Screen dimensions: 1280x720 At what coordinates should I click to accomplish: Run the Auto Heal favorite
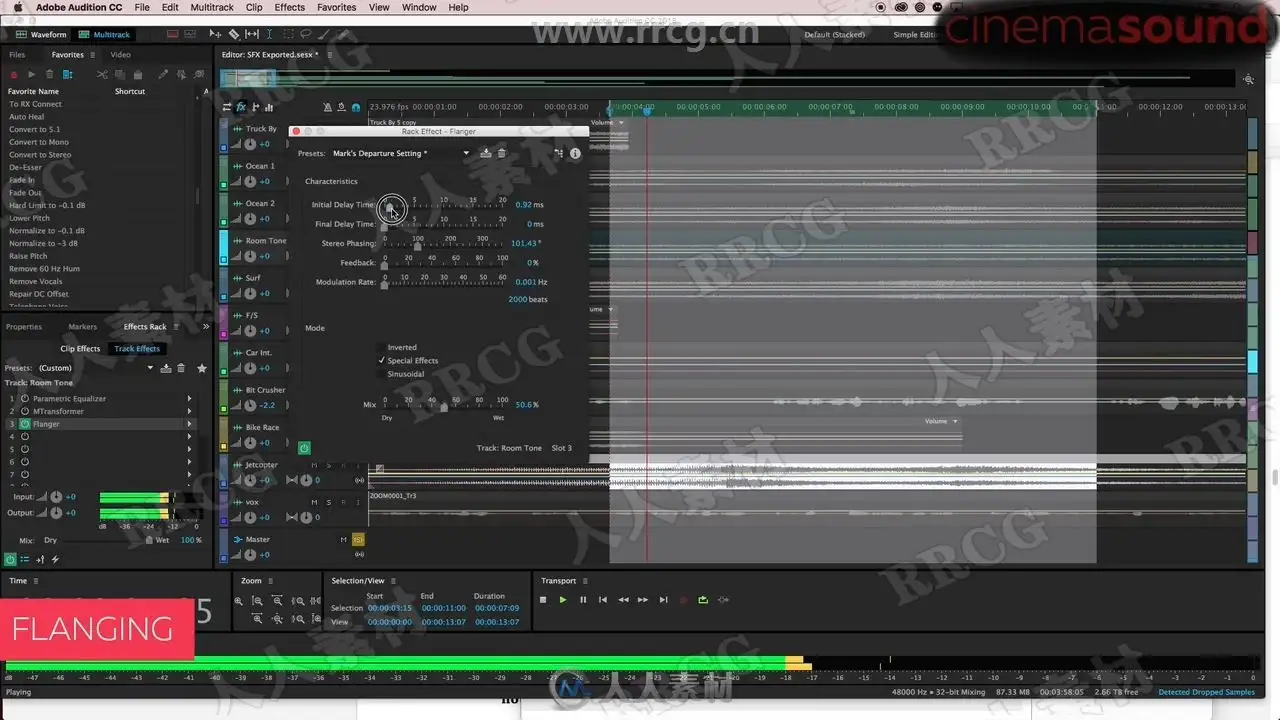tap(27, 117)
